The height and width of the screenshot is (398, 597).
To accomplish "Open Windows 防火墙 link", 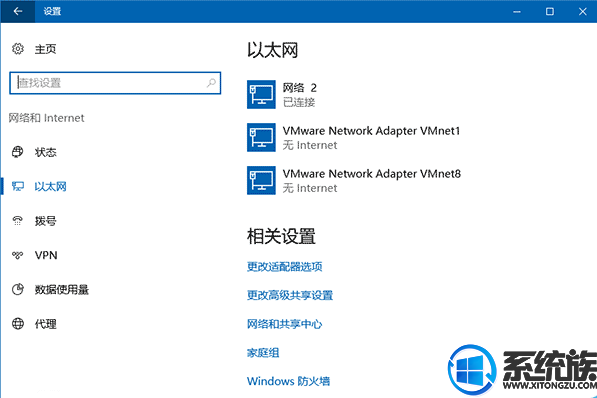I will 288,381.
